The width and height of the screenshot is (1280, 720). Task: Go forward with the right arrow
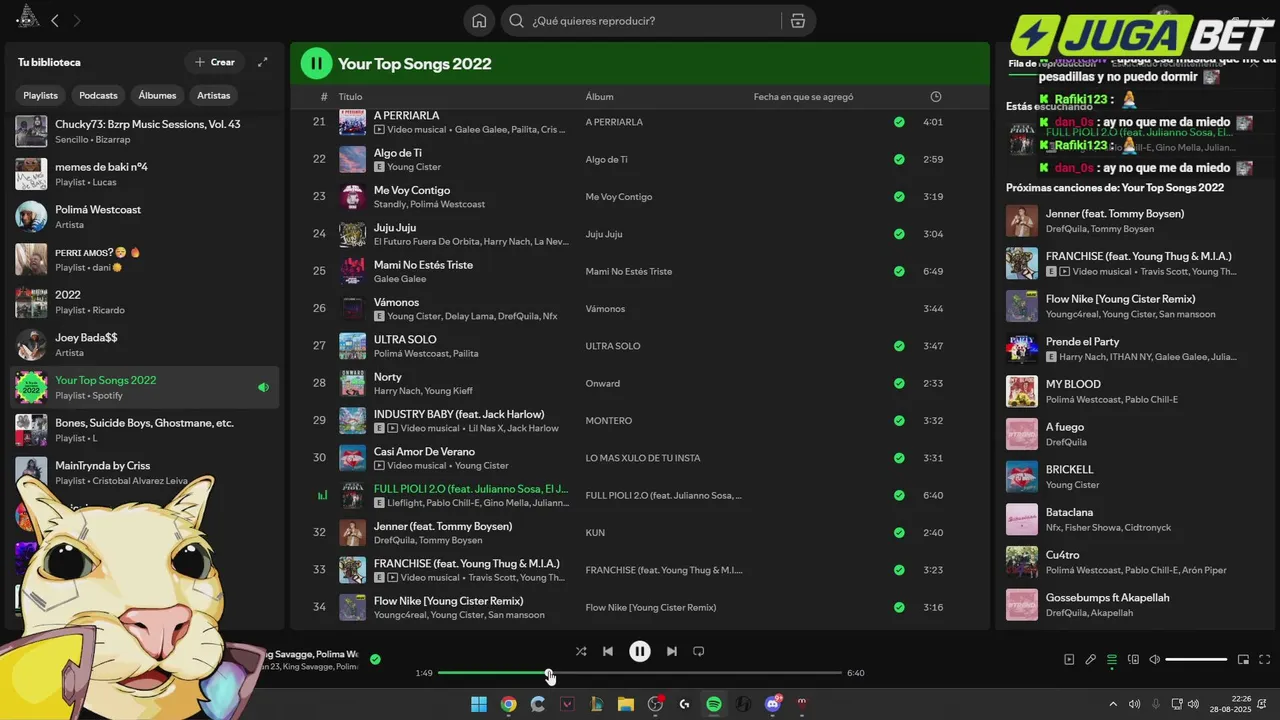77,20
